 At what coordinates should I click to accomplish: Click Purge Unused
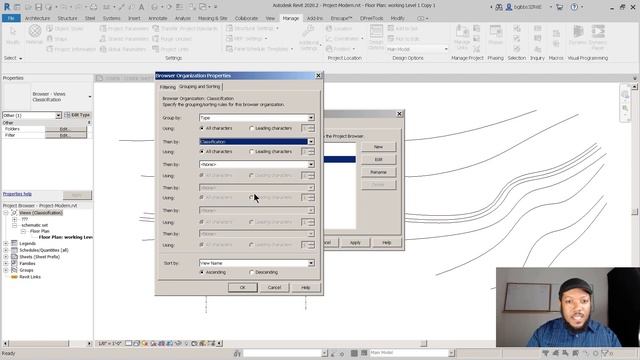[172, 39]
